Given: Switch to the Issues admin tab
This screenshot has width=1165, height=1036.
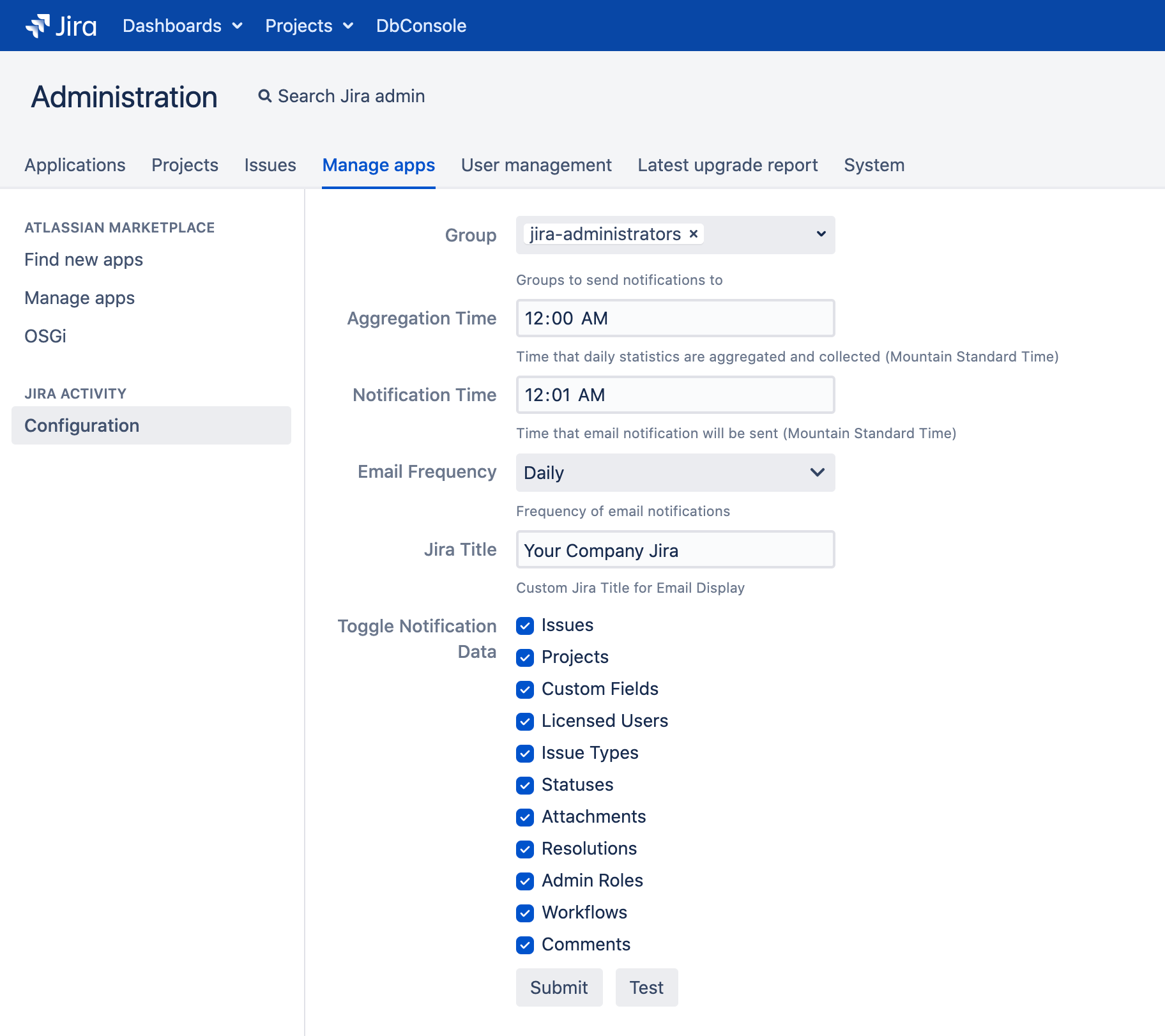Looking at the screenshot, I should point(270,165).
